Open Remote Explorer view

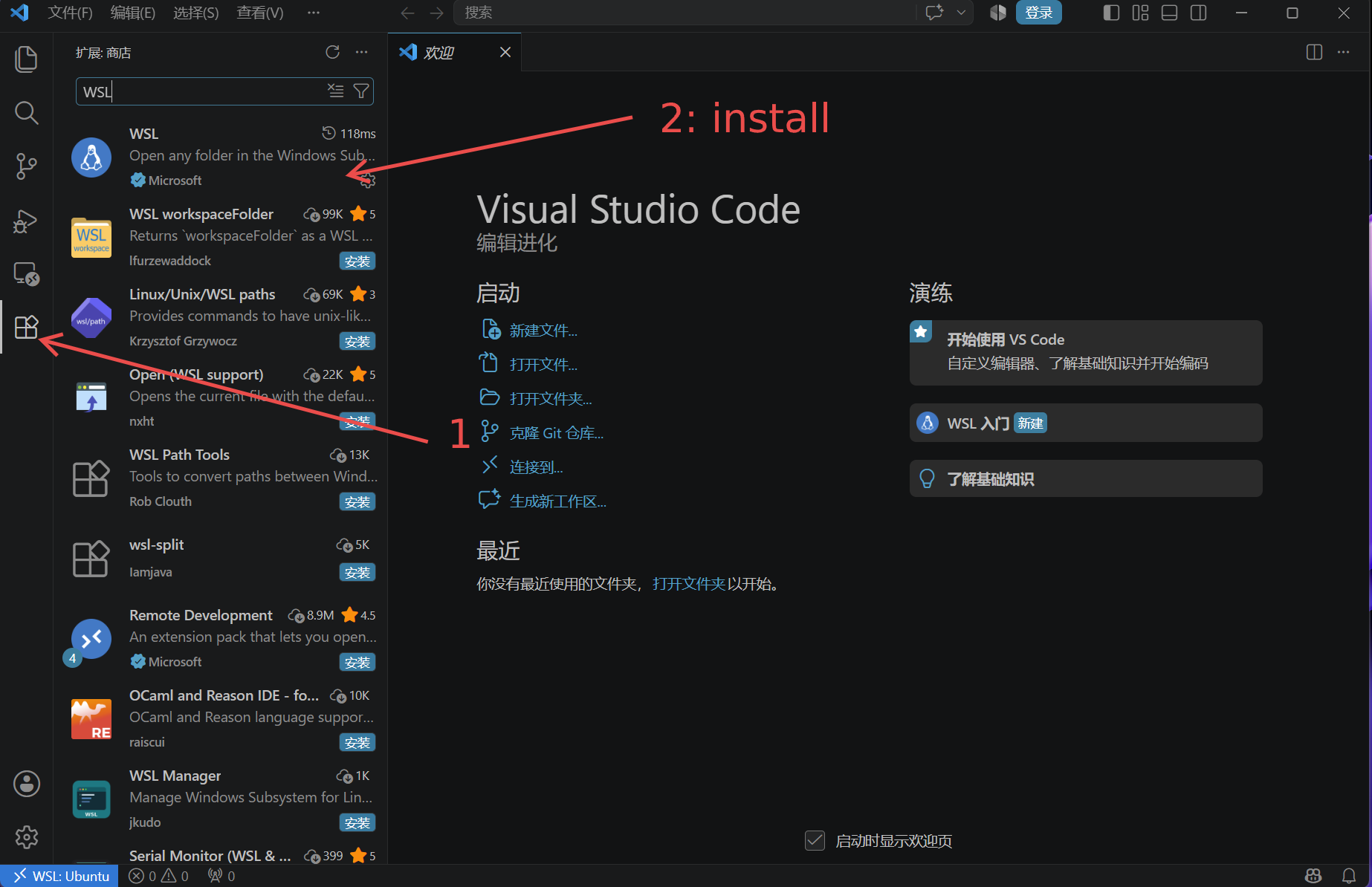27,274
